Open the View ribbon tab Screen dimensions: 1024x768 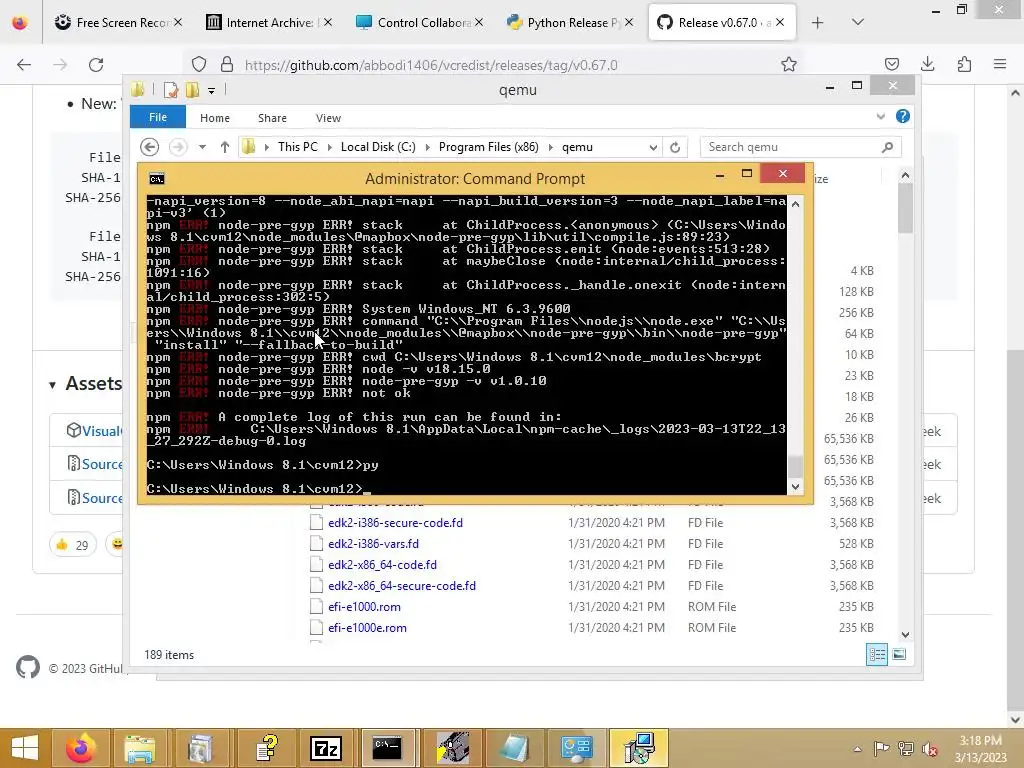click(x=328, y=118)
